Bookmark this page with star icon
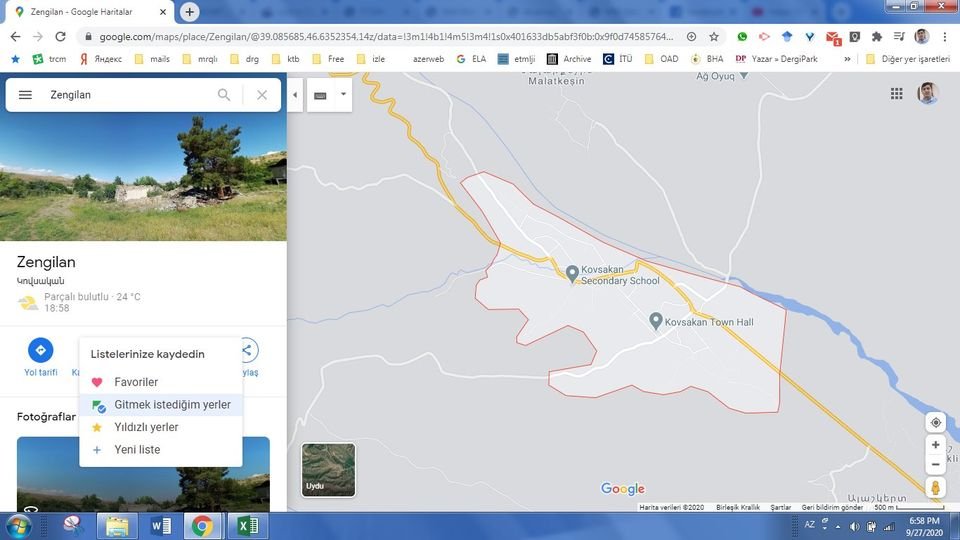The image size is (960, 540). [x=714, y=36]
